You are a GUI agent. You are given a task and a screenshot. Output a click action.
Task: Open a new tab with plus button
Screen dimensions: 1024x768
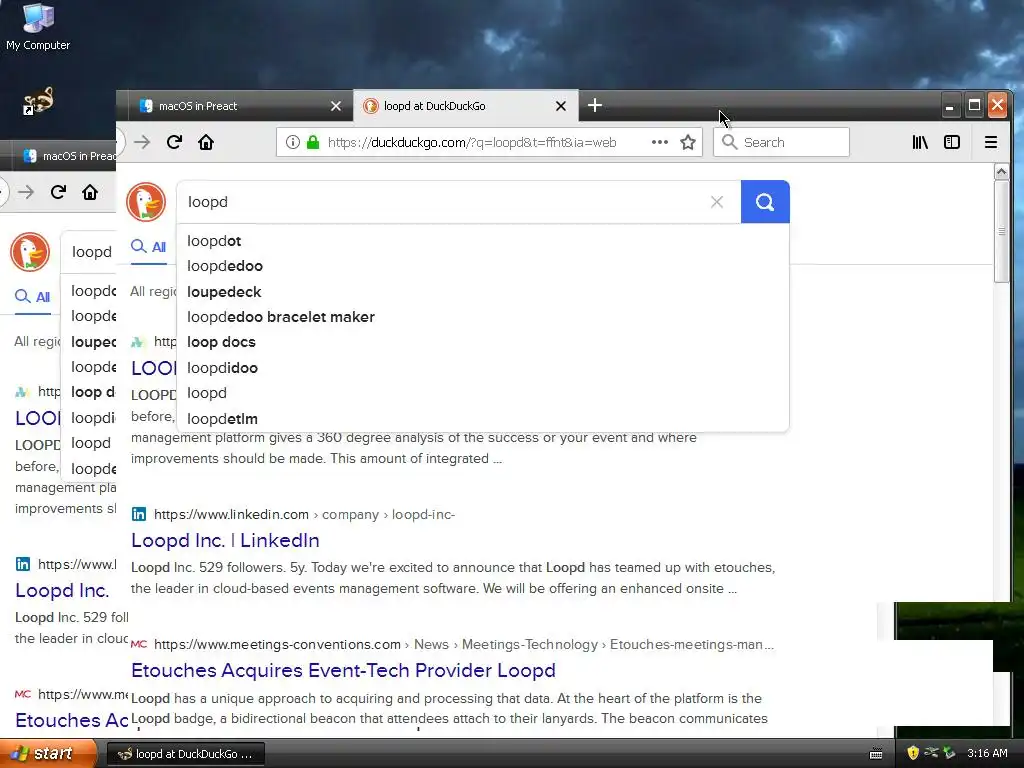coord(594,105)
